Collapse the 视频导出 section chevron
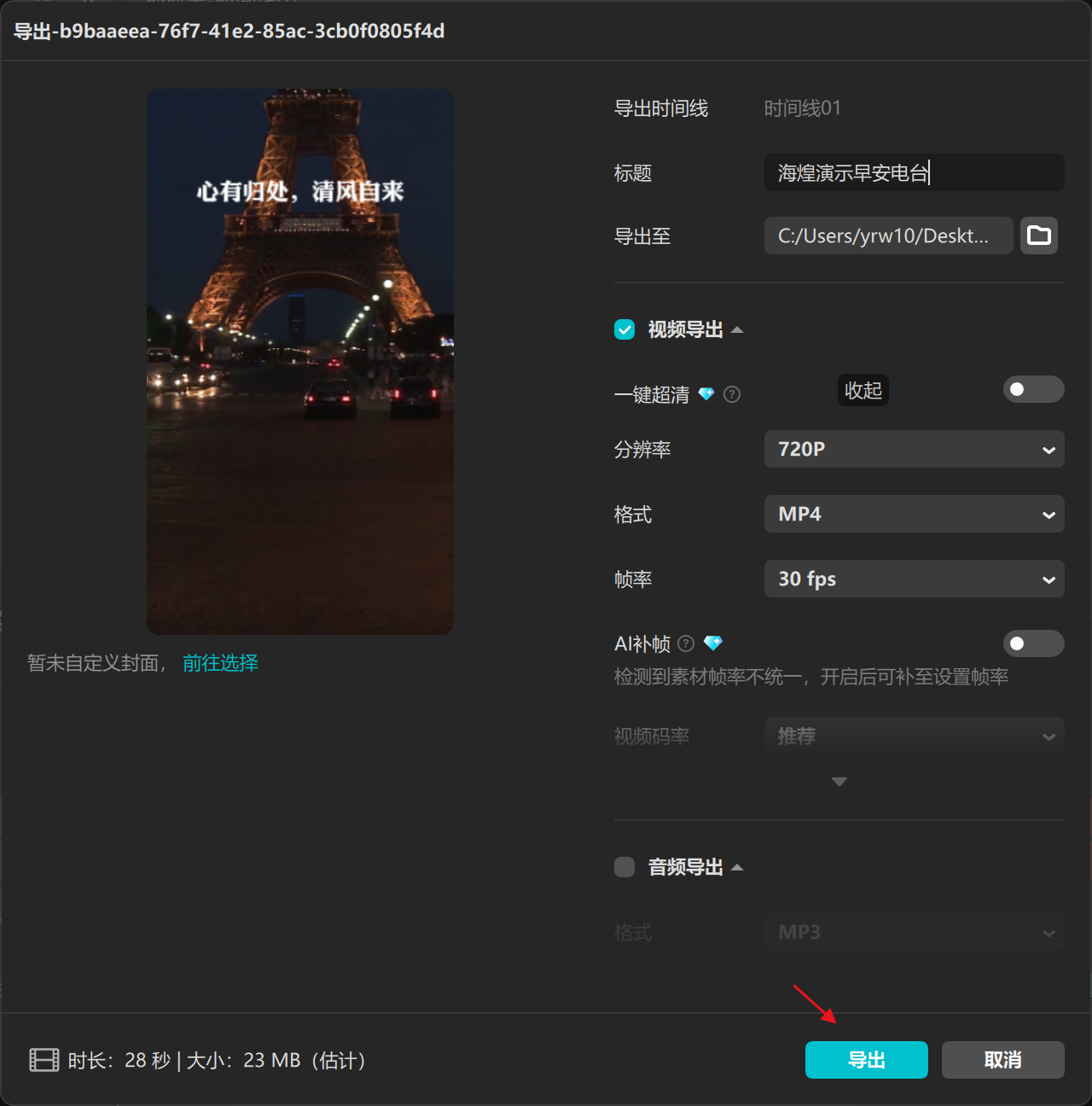This screenshot has width=1092, height=1106. (739, 329)
